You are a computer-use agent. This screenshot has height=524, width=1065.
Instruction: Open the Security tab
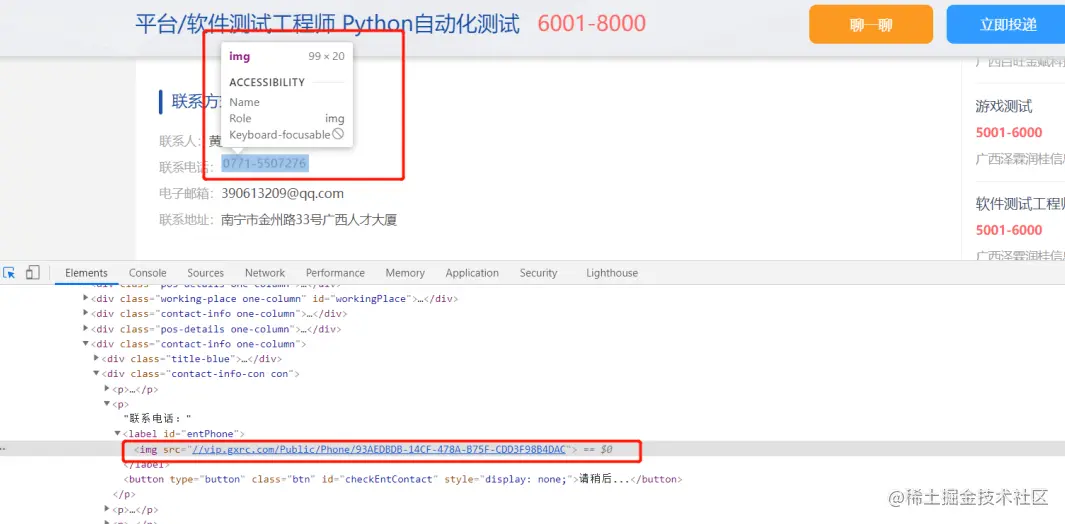point(538,273)
